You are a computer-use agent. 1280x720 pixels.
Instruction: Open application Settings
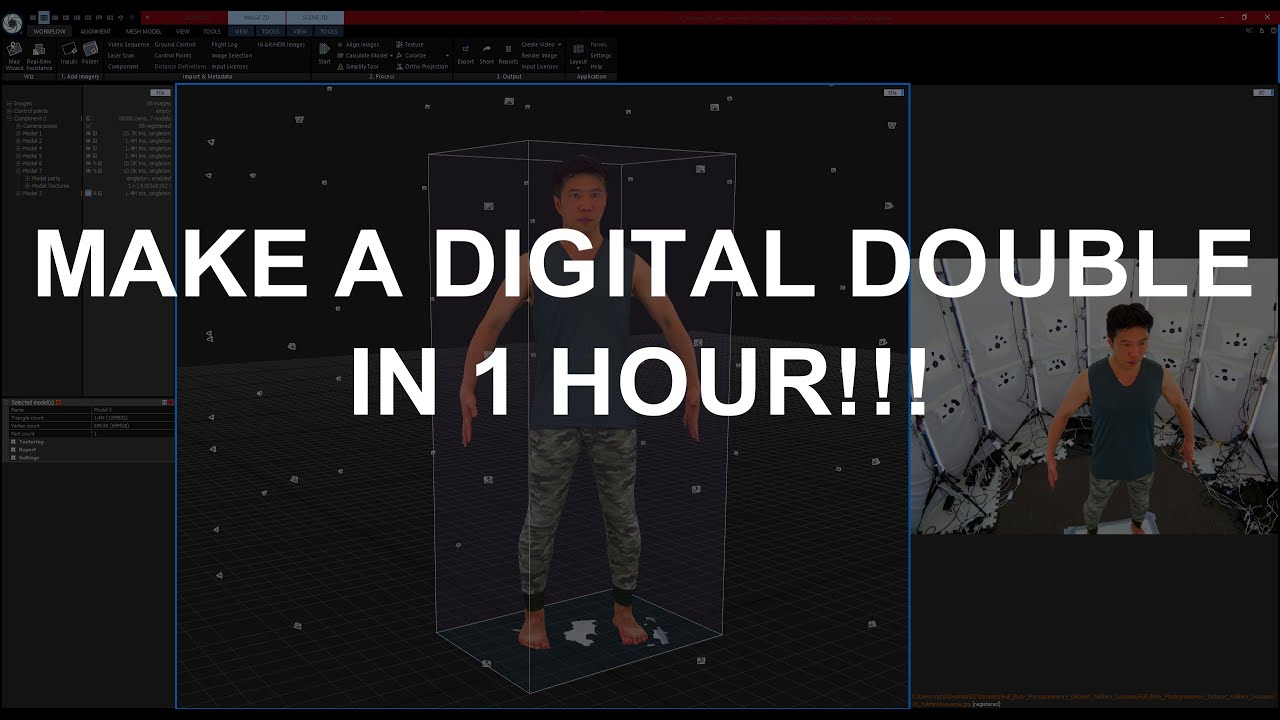(600, 56)
